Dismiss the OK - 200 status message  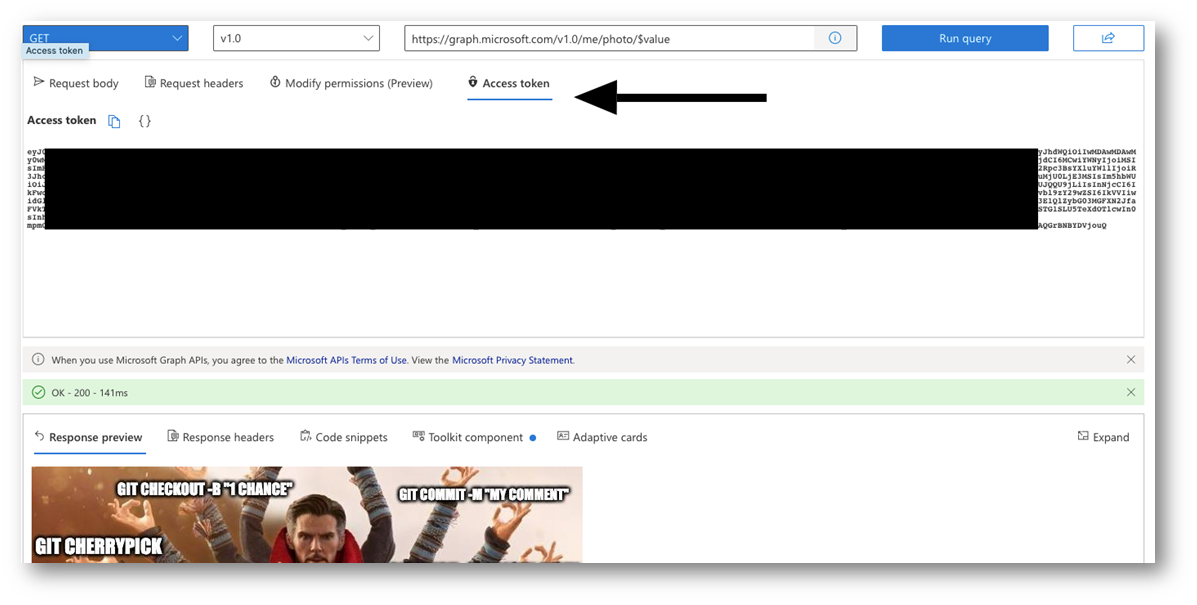coord(1131,392)
